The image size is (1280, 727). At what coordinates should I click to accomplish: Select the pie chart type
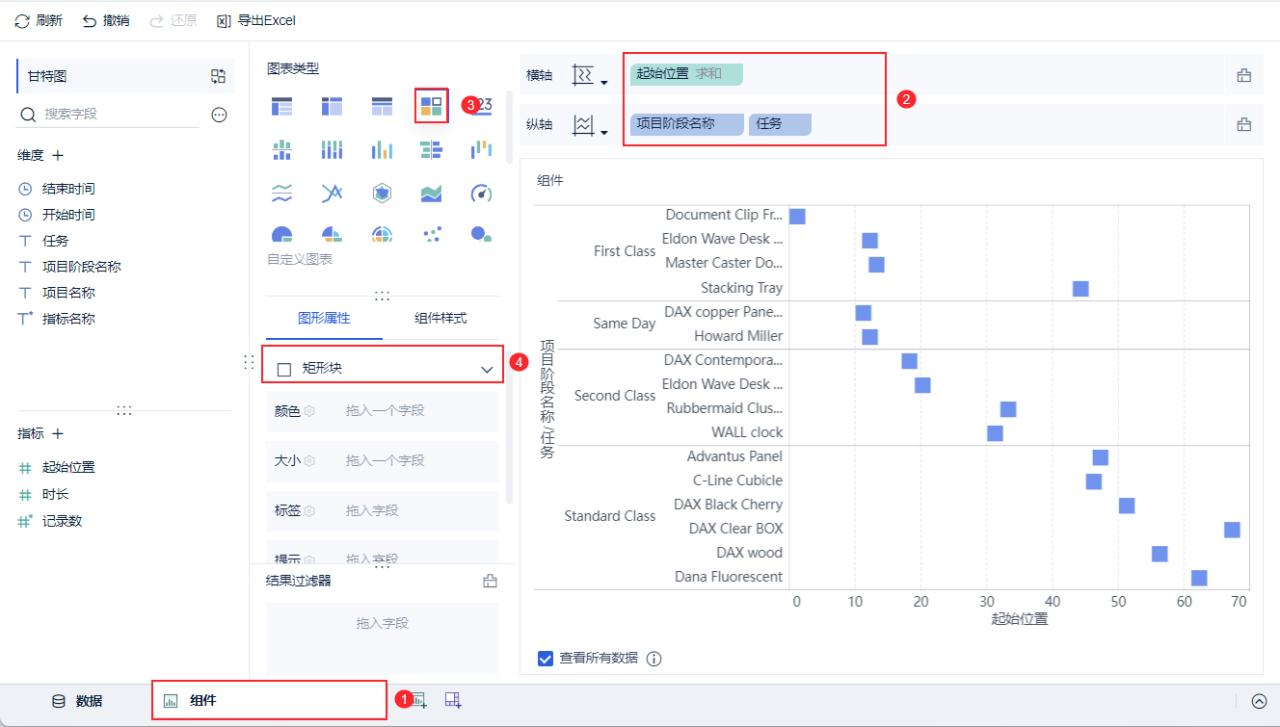(282, 234)
